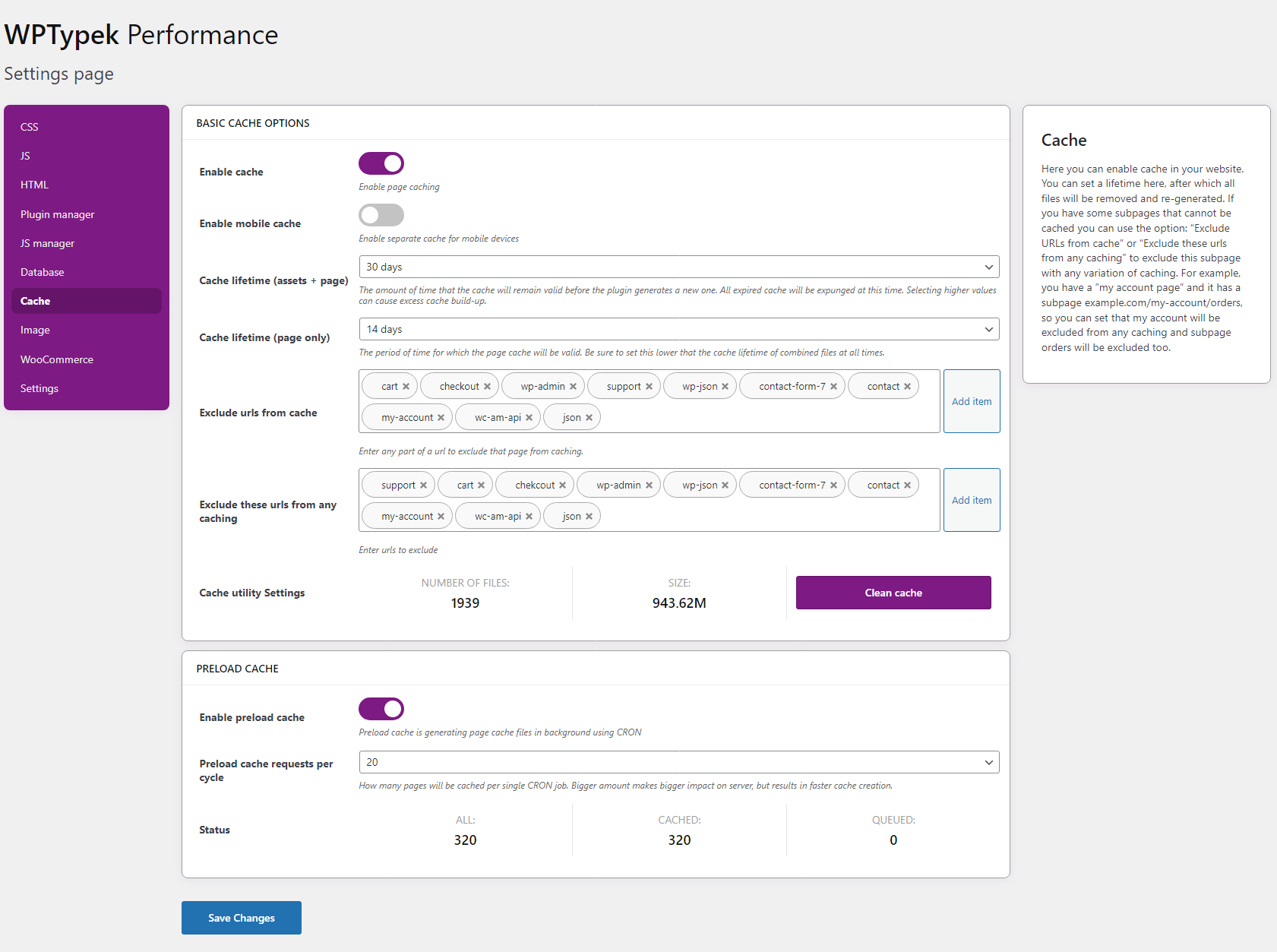Focus the Exclude urls from cache tag field
The width and height of the screenshot is (1277, 952).
[650, 401]
